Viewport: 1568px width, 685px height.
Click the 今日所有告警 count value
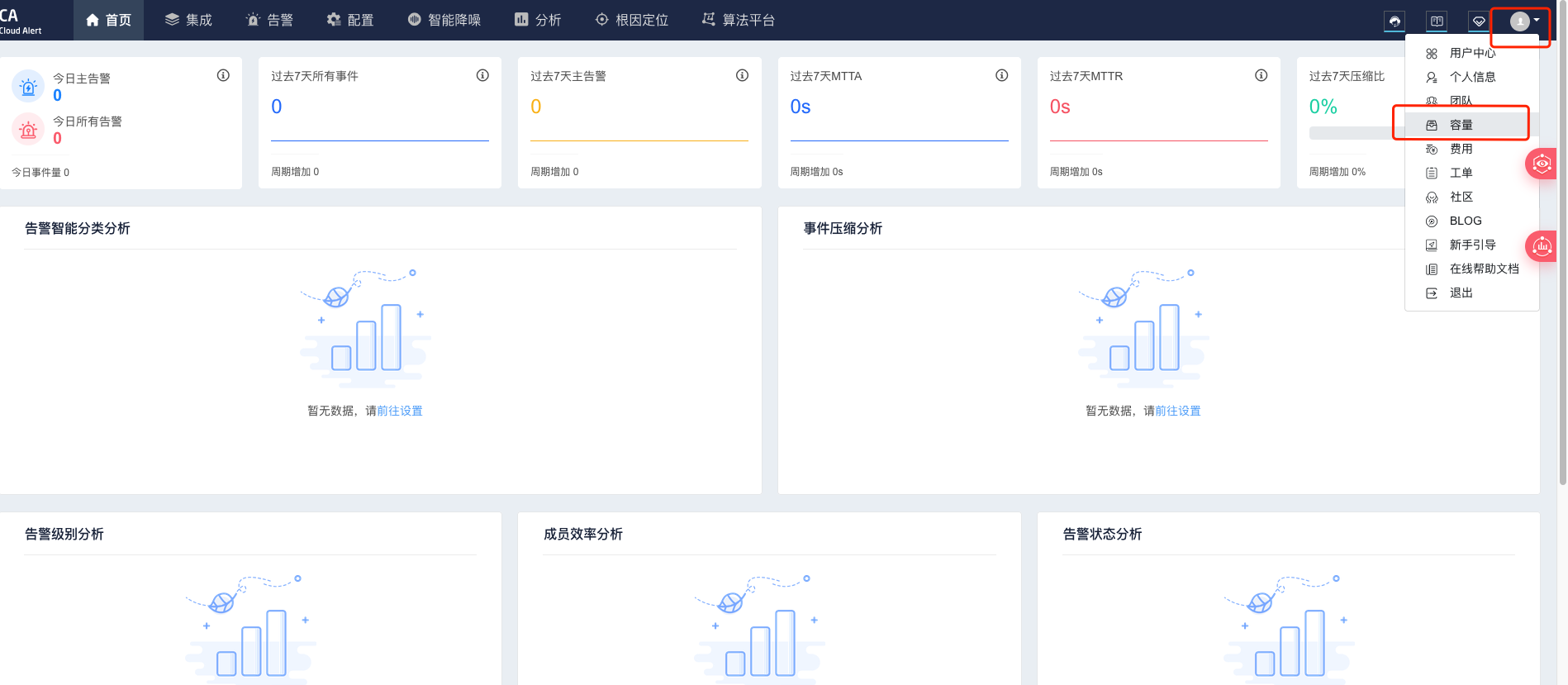tap(57, 139)
